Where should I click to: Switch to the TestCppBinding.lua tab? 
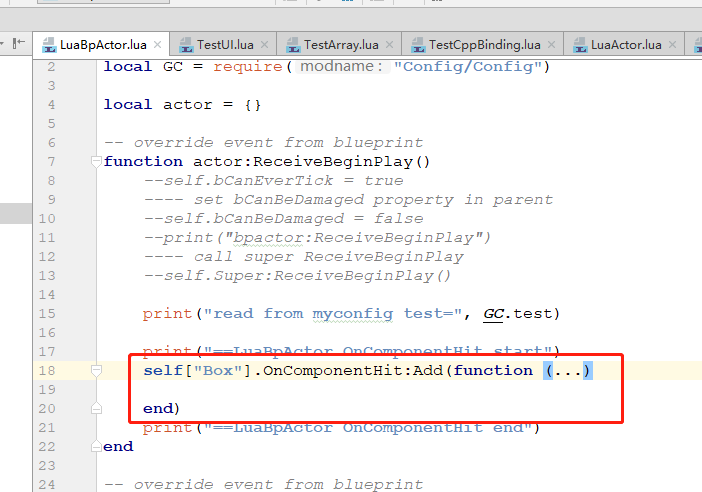484,45
